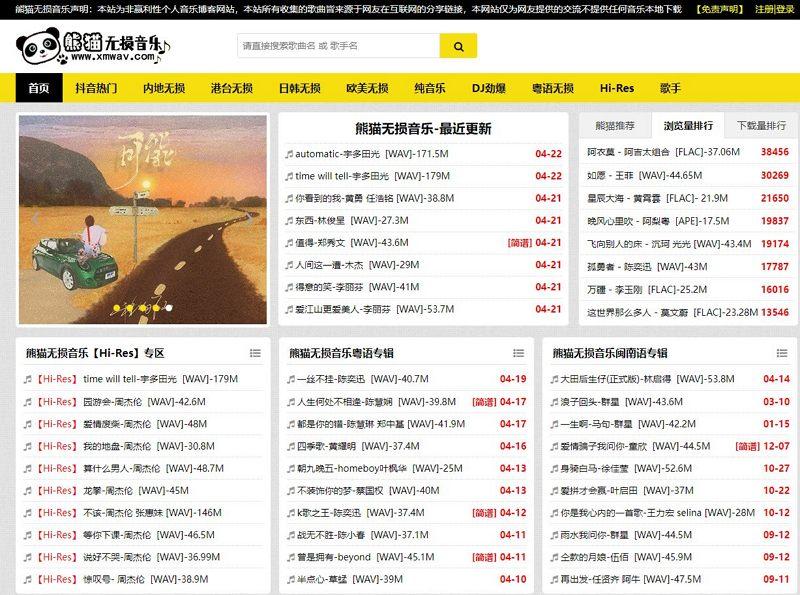Switch to the 浏览量排行 tab
800x595 pixels.
click(x=688, y=126)
